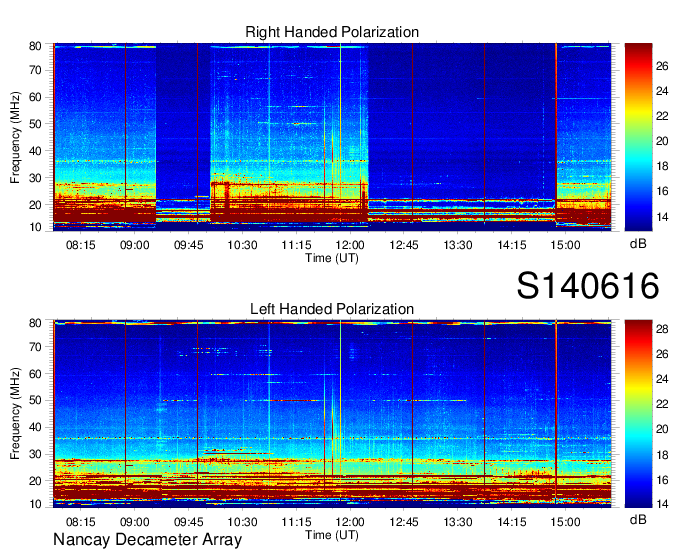Click the 08:15 tick label on bottom plot
The image size is (680, 552).
click(81, 522)
